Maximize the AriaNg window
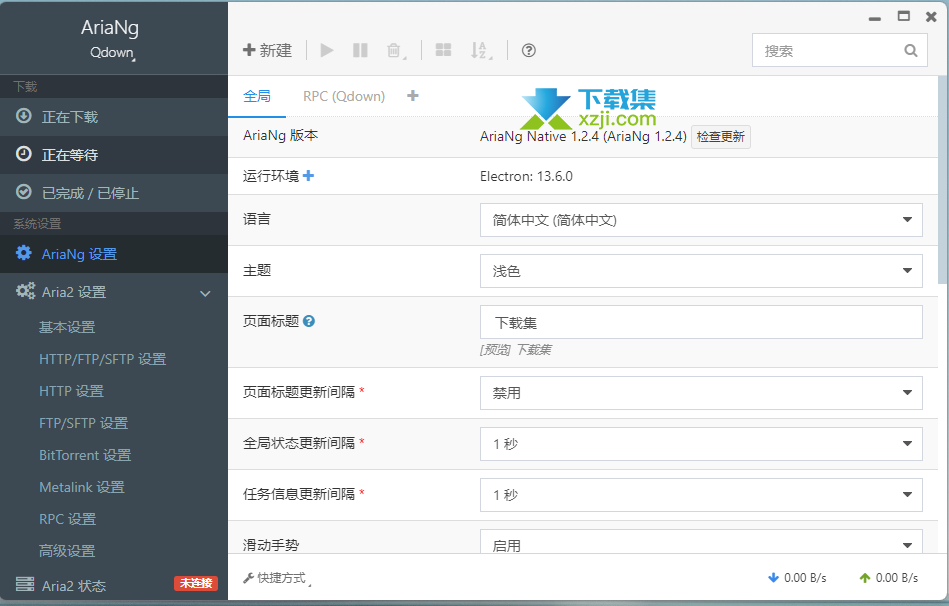This screenshot has width=949, height=606. (x=904, y=16)
